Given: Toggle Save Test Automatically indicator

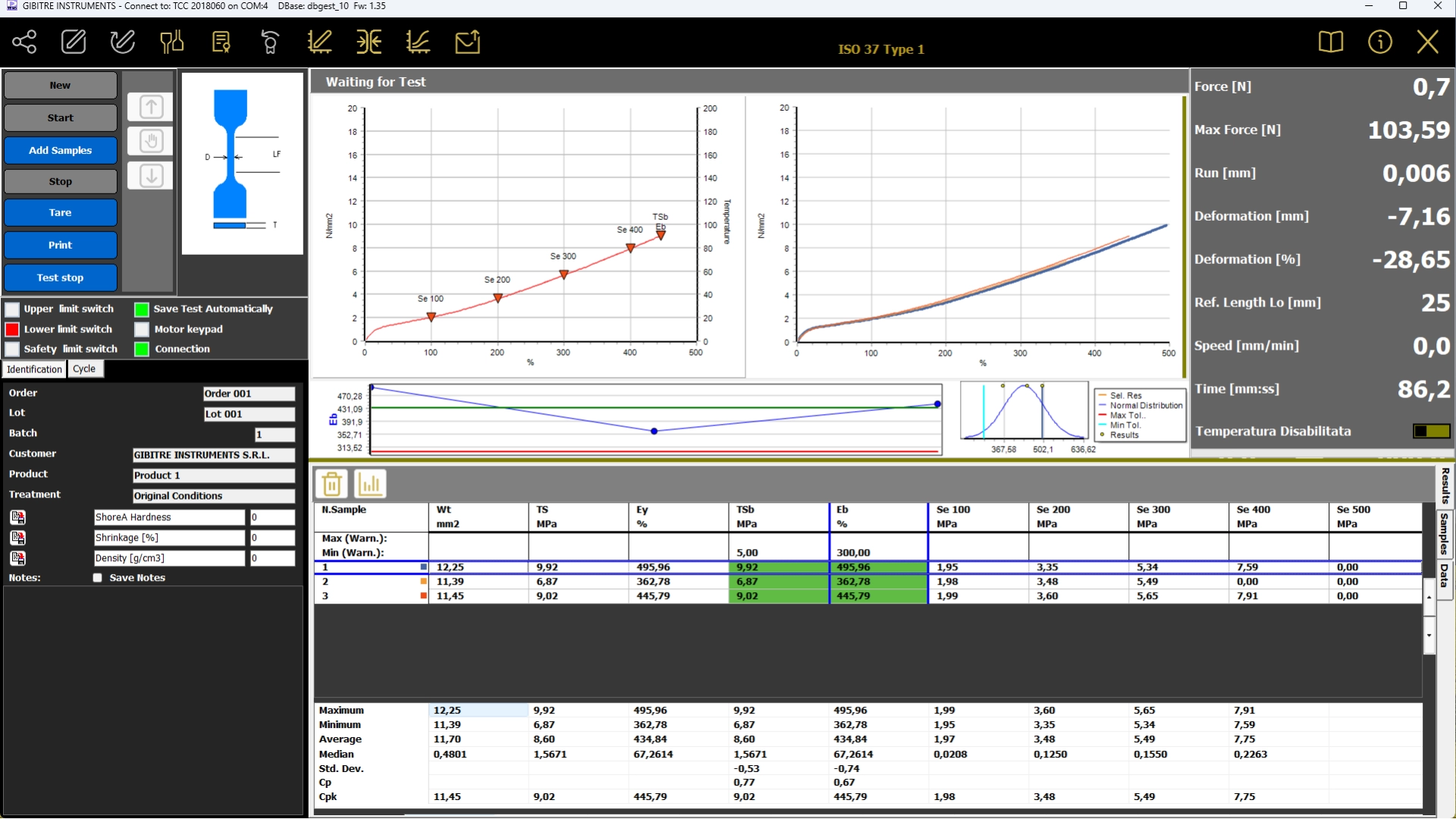Looking at the screenshot, I should coord(142,309).
